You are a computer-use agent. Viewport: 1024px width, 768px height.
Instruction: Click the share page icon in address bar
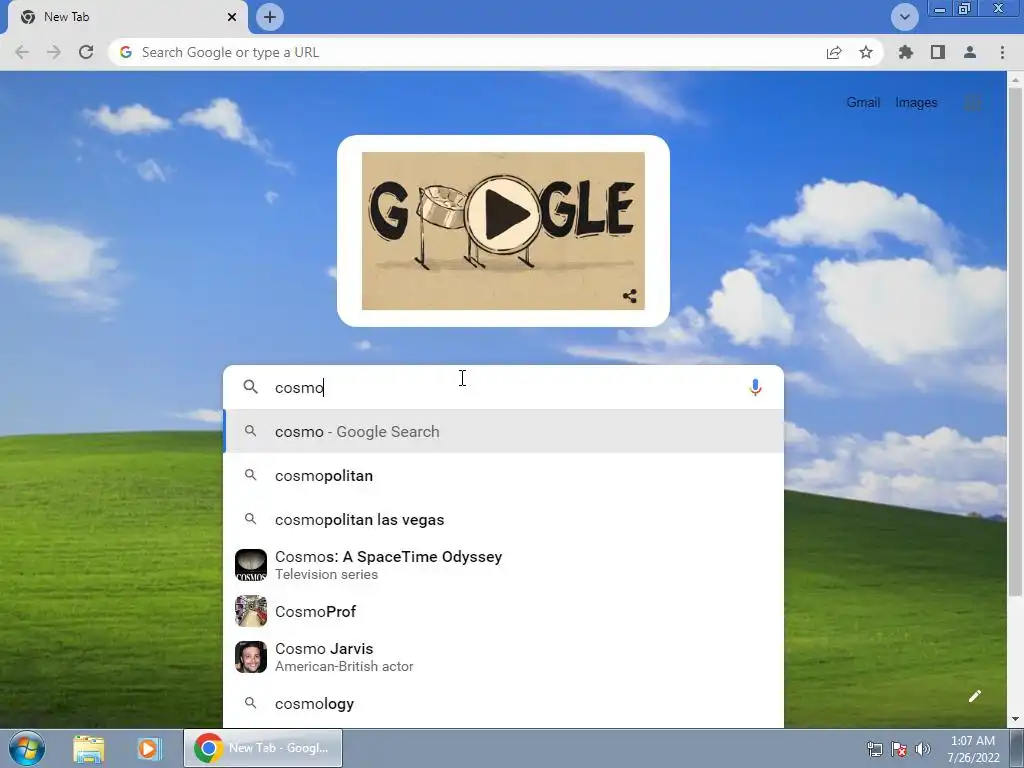pos(834,52)
